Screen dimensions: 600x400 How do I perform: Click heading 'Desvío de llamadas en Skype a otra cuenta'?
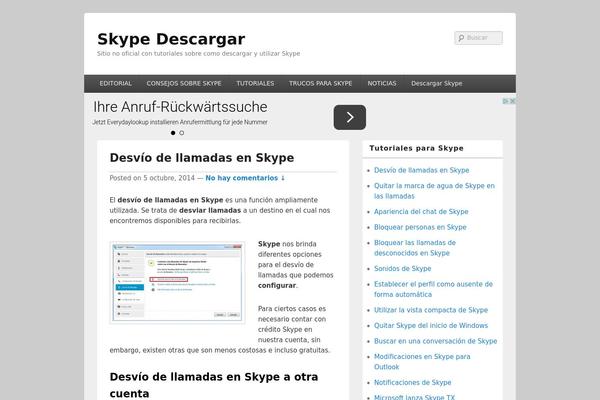[x=214, y=385]
